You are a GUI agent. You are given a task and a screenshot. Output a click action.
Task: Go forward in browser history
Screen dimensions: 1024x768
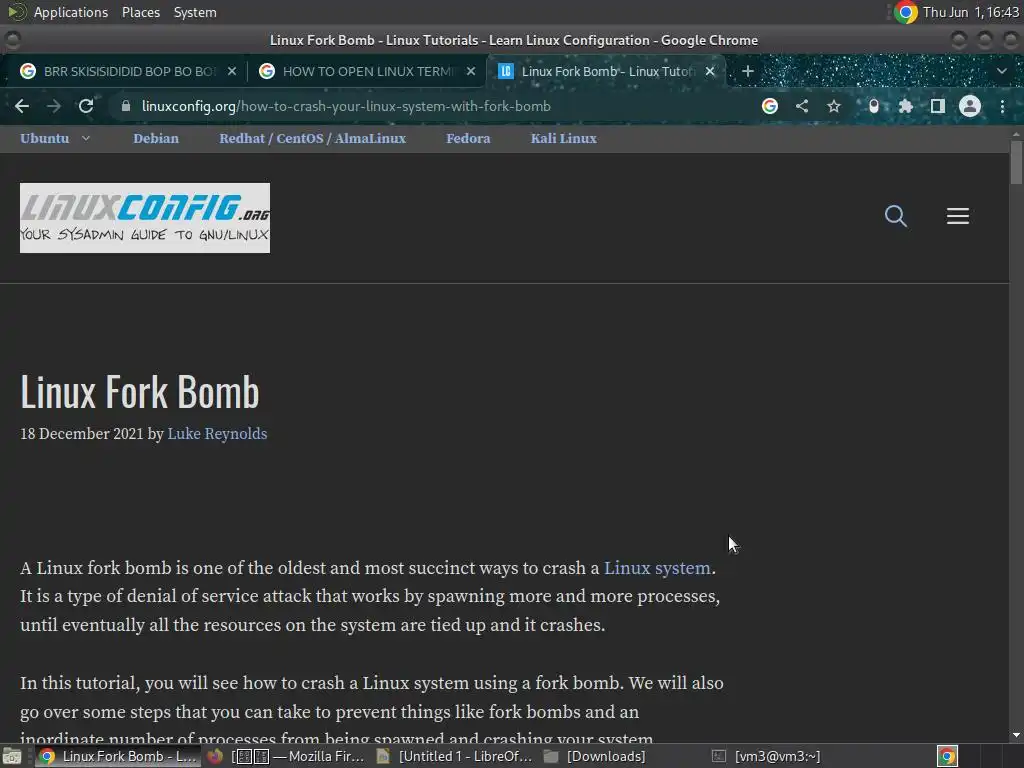54,106
